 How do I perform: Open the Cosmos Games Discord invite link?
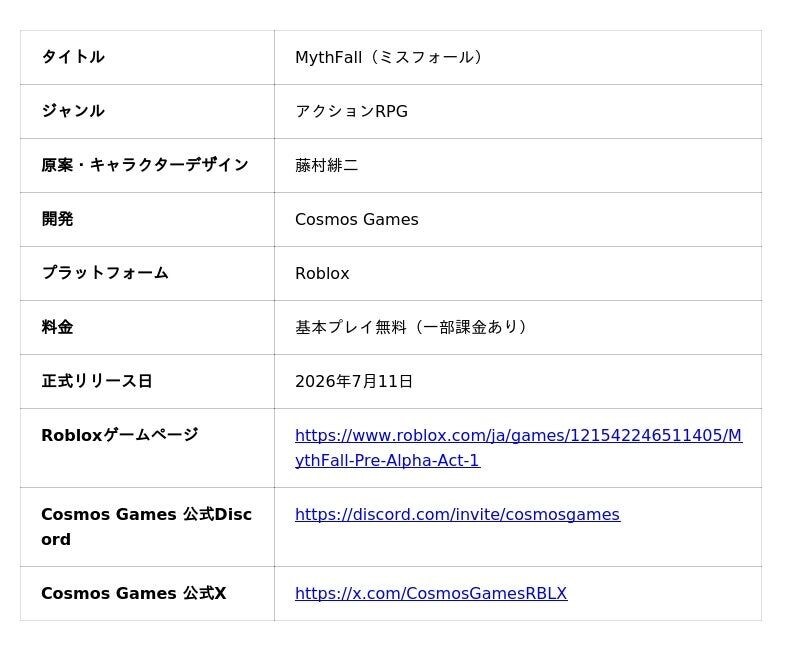(x=458, y=514)
